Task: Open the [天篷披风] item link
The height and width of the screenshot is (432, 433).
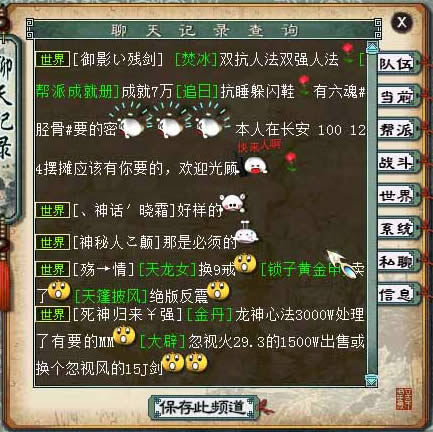Action: click(111, 296)
